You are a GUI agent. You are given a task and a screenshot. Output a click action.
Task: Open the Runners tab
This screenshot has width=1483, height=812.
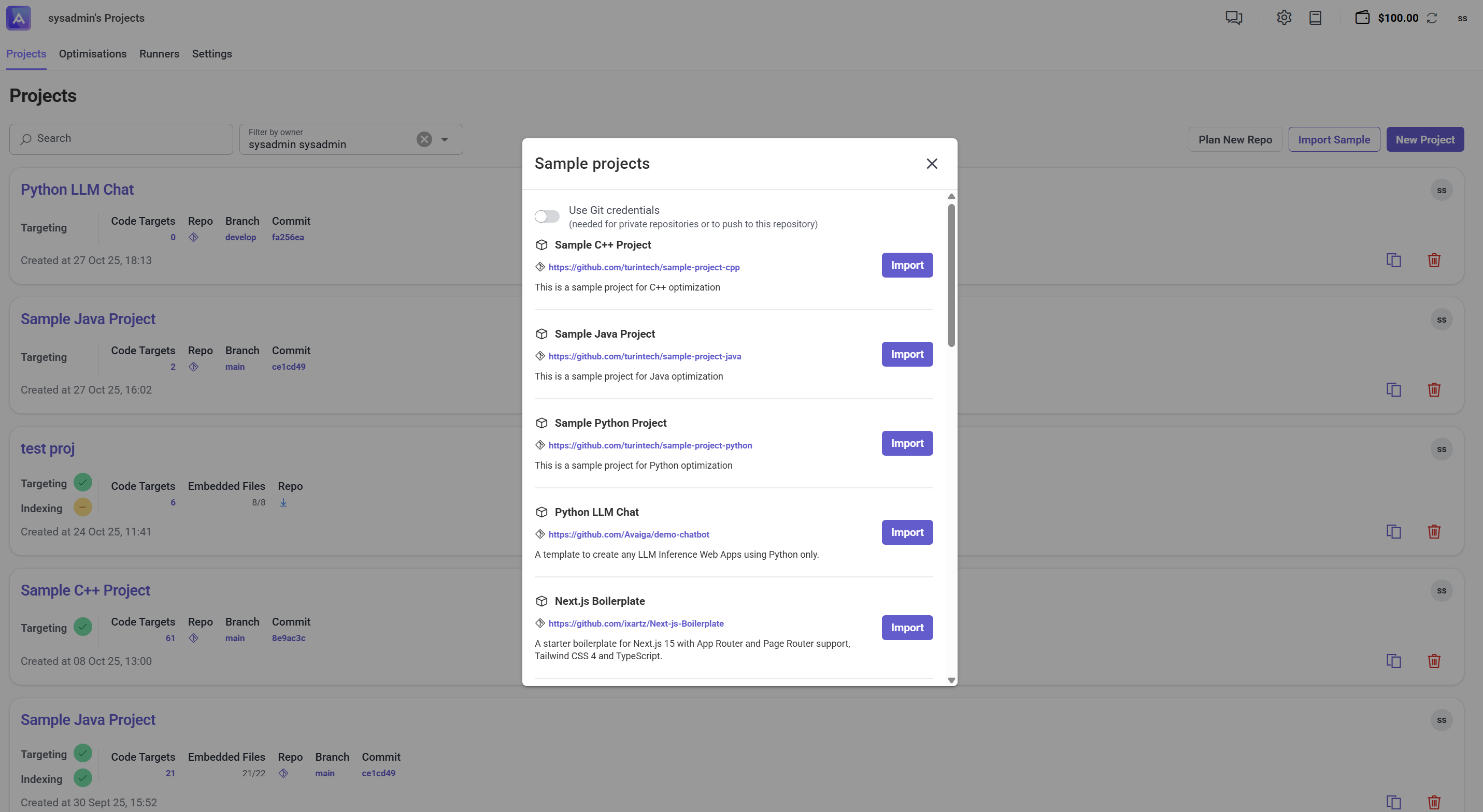click(159, 53)
